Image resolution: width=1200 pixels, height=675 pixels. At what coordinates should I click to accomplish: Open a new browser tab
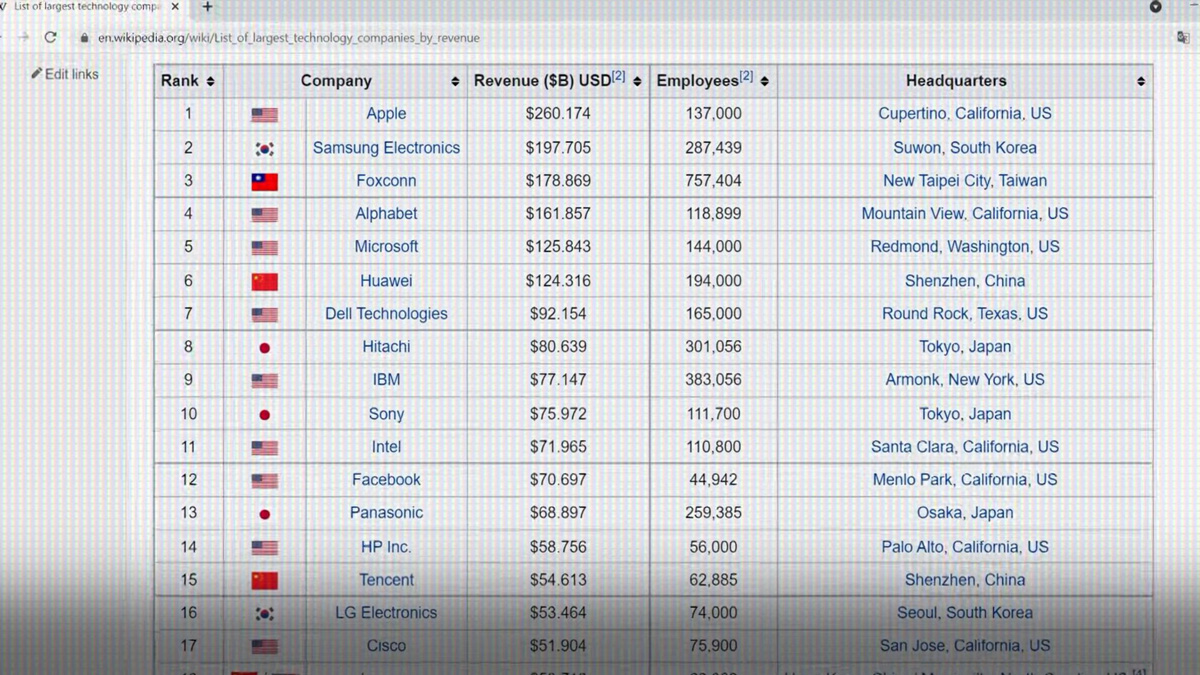(x=207, y=7)
